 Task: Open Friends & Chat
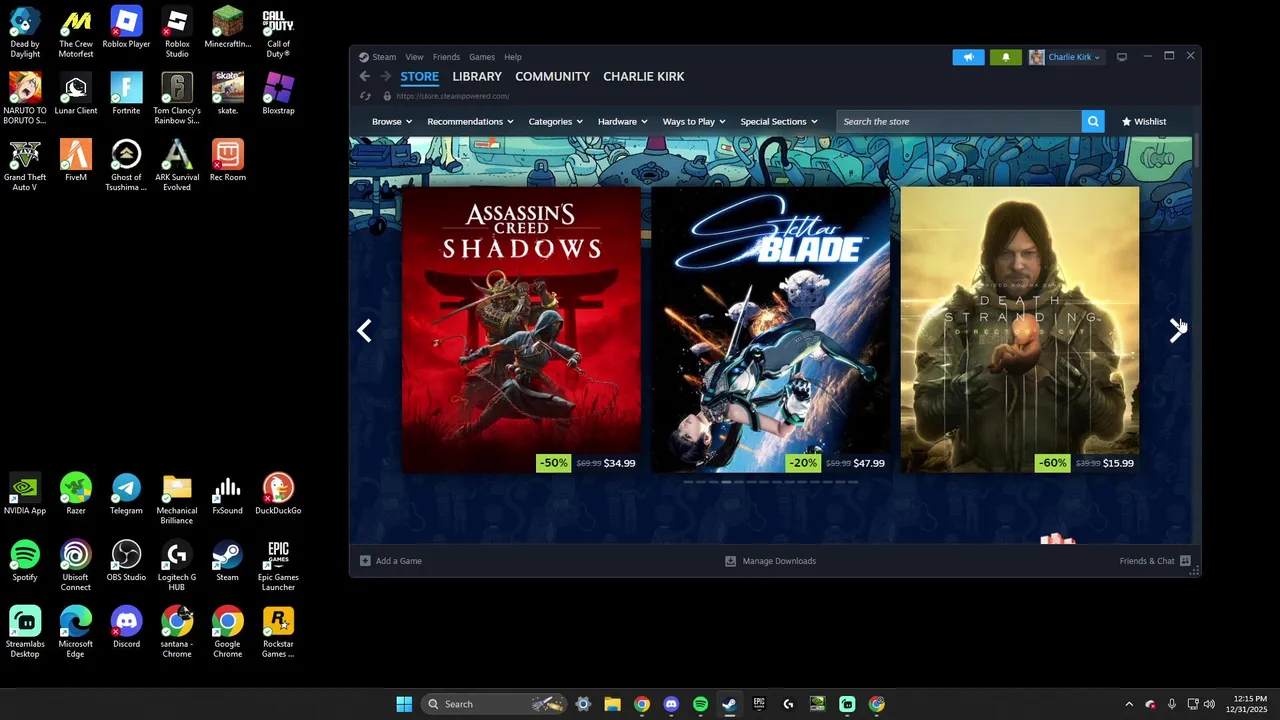click(1155, 561)
